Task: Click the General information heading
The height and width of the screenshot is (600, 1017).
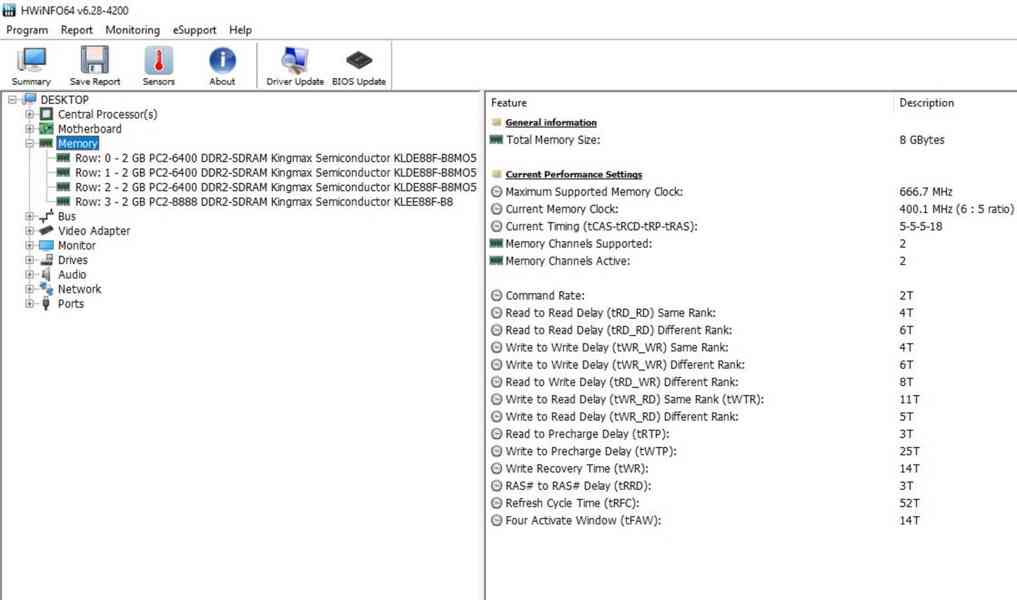Action: (551, 122)
